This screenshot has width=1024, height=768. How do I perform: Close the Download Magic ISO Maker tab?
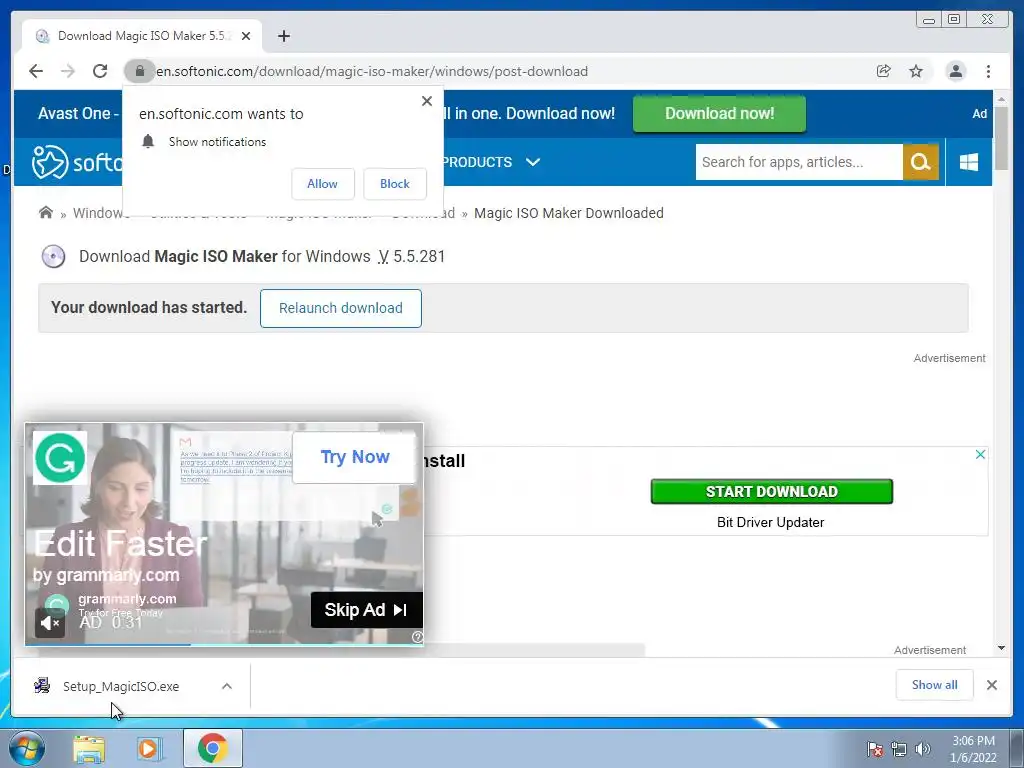[246, 36]
